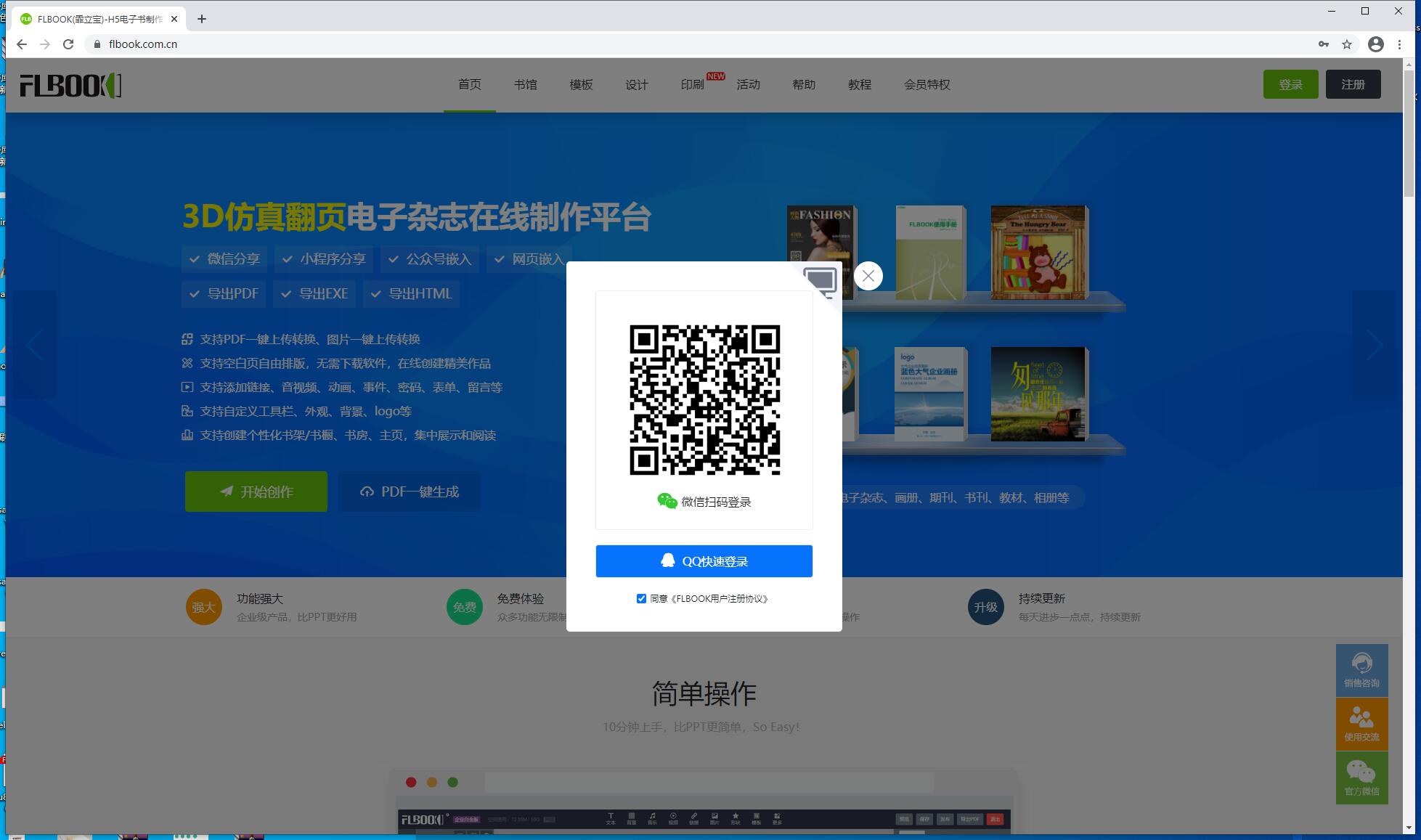Screen dimensions: 1421x840
Task: Open the 书馆 nav item
Action: [x=526, y=85]
